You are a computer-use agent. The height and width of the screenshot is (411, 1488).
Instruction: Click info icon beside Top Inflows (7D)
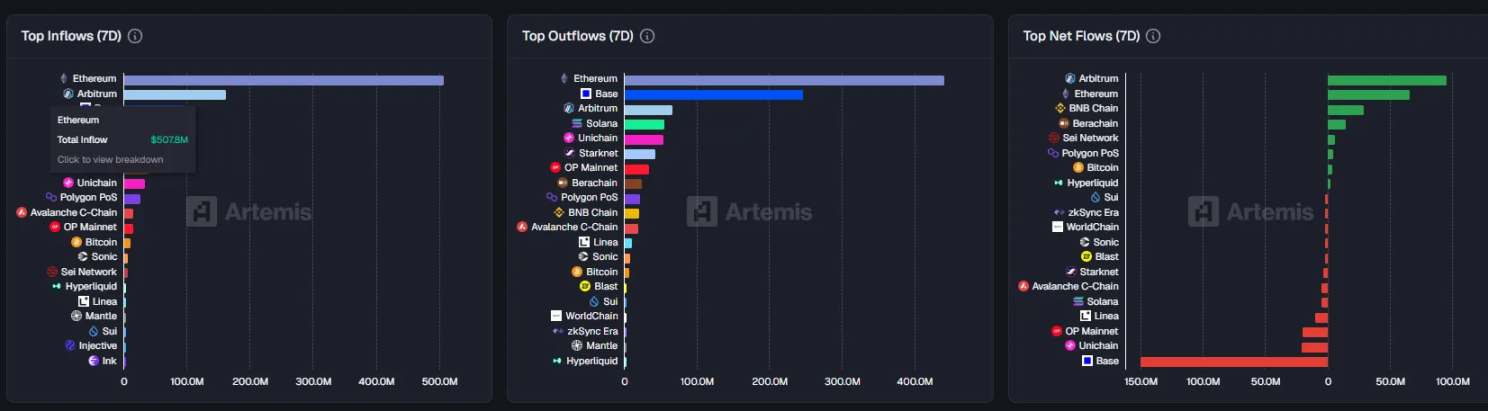(135, 36)
